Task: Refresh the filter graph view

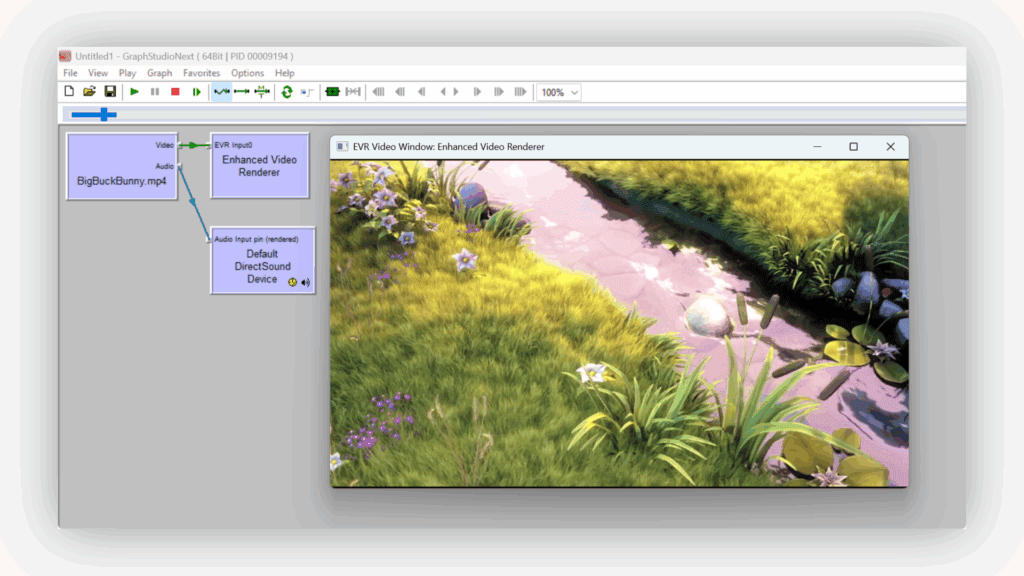Action: (287, 91)
